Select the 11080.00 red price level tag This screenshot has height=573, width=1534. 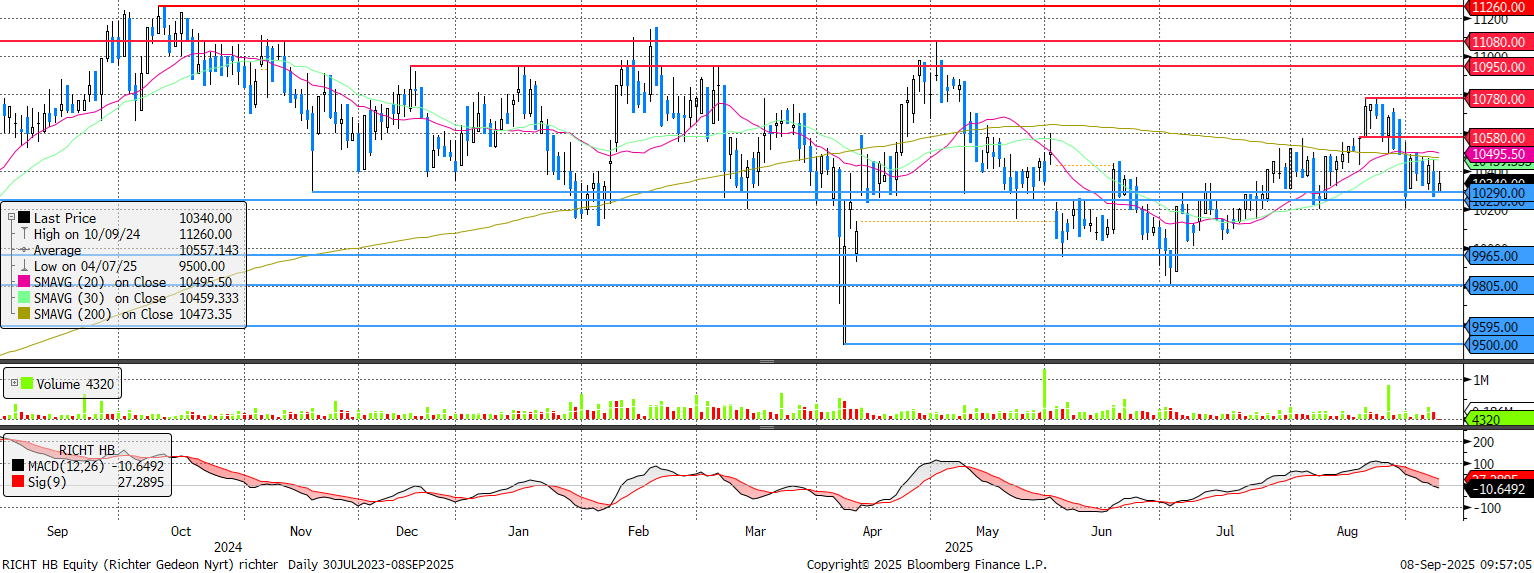[x=1500, y=42]
